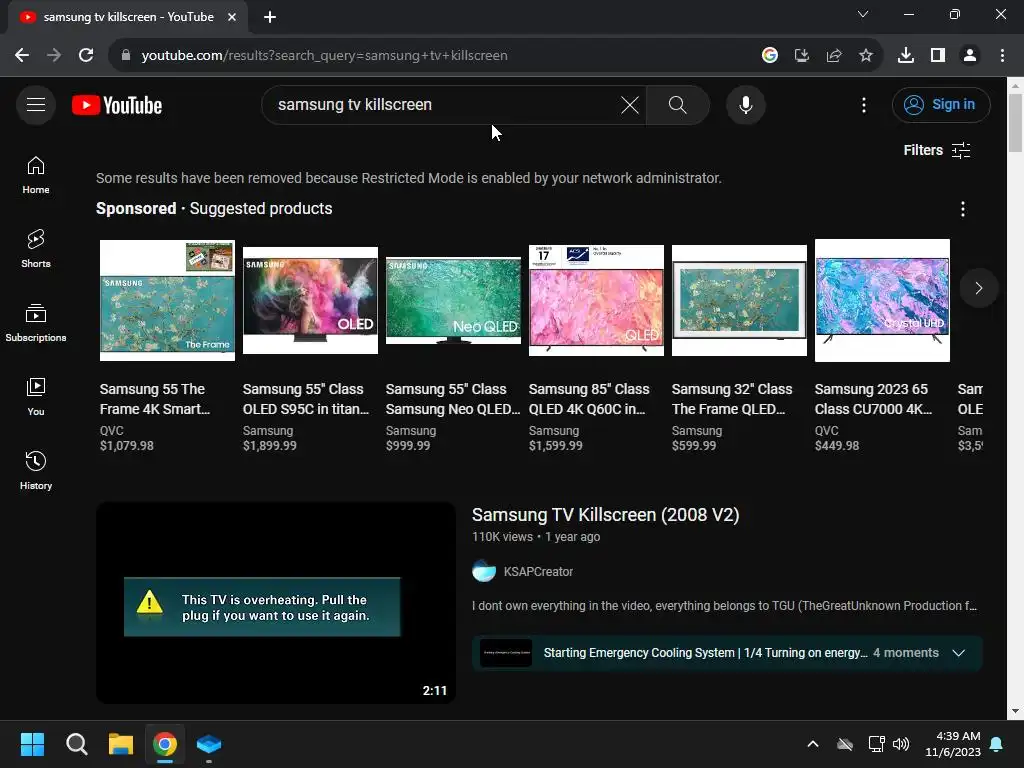1024x768 pixels.
Task: Select the samsung tv killscreen browser tab
Action: click(129, 17)
